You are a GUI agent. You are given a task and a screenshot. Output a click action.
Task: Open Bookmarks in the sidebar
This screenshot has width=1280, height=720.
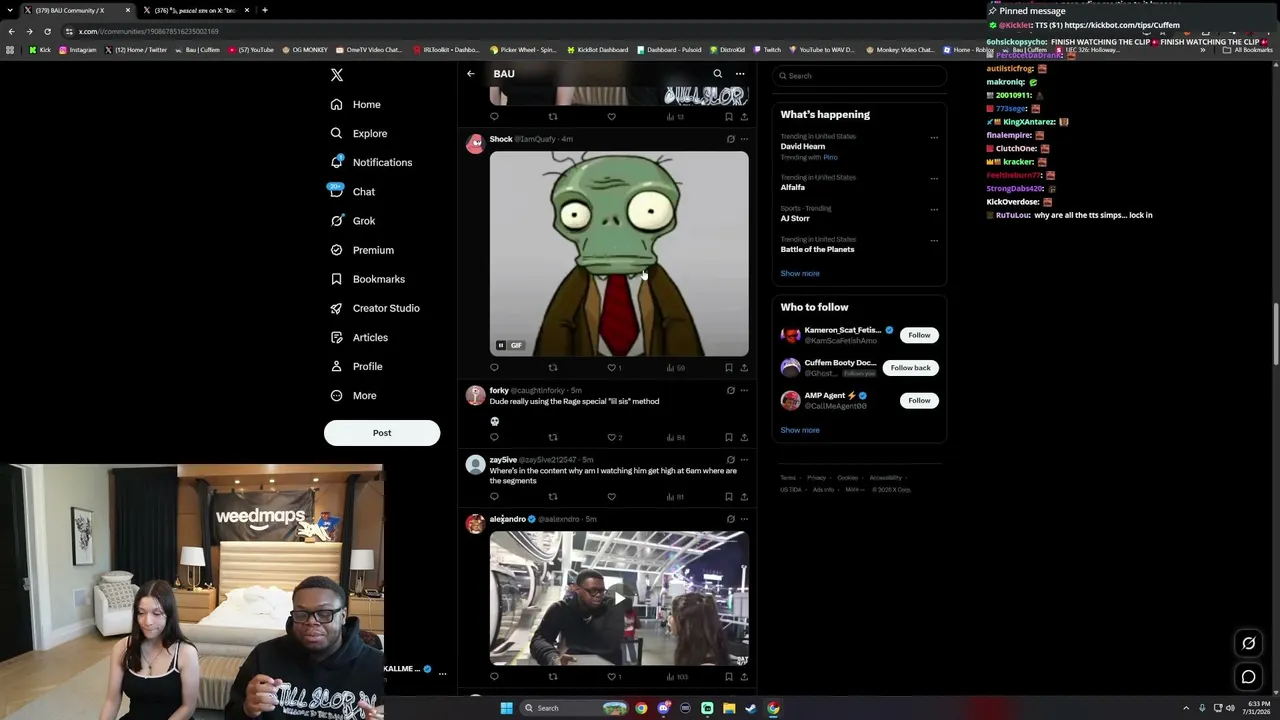click(367, 279)
